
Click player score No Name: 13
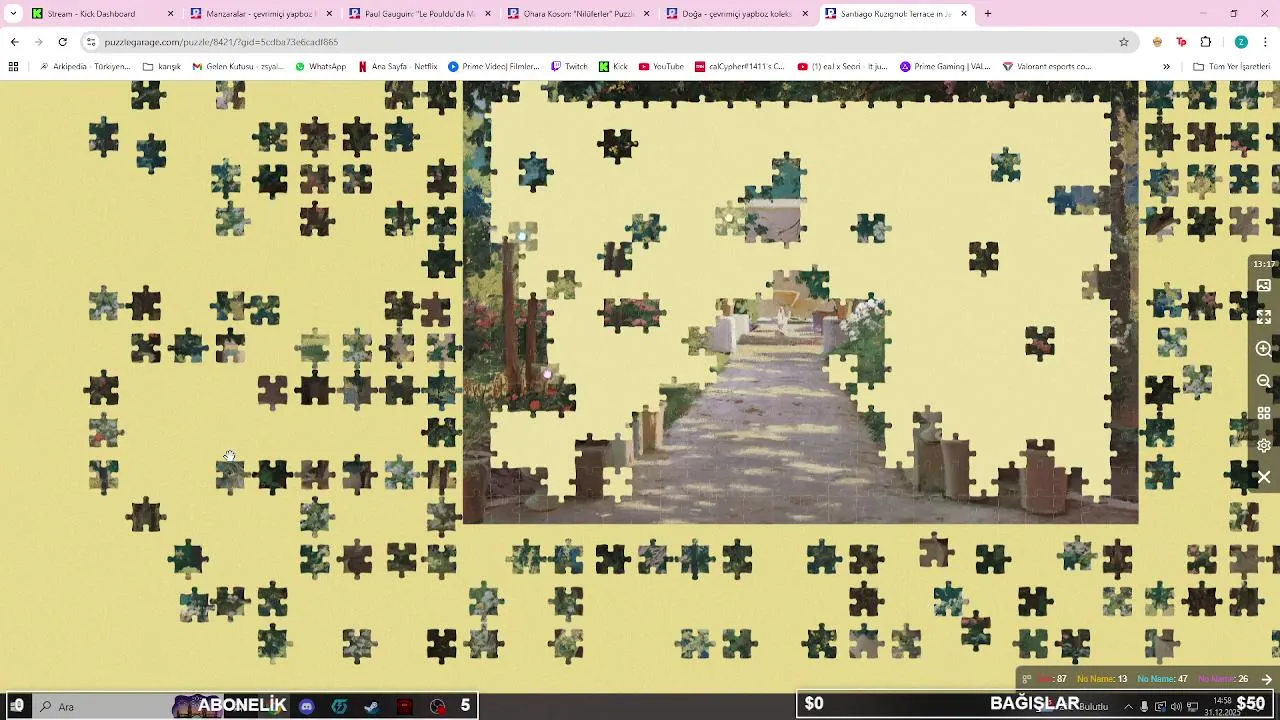coord(1102,679)
